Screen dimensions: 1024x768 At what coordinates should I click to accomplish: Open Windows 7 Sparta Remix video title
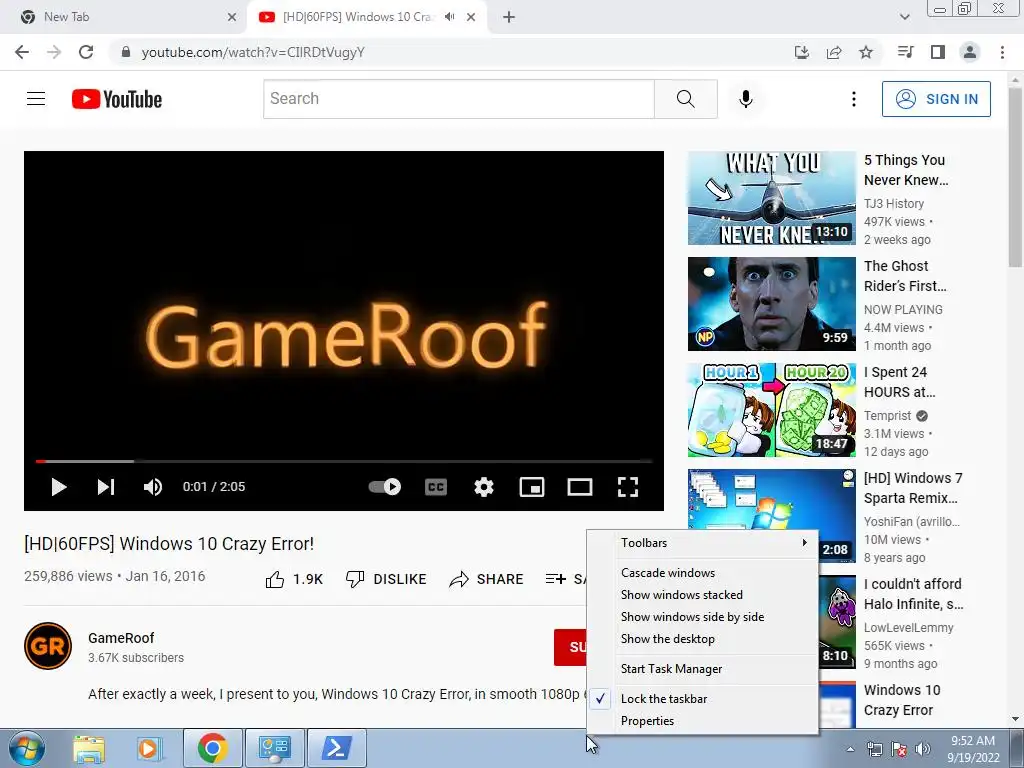pos(913,488)
